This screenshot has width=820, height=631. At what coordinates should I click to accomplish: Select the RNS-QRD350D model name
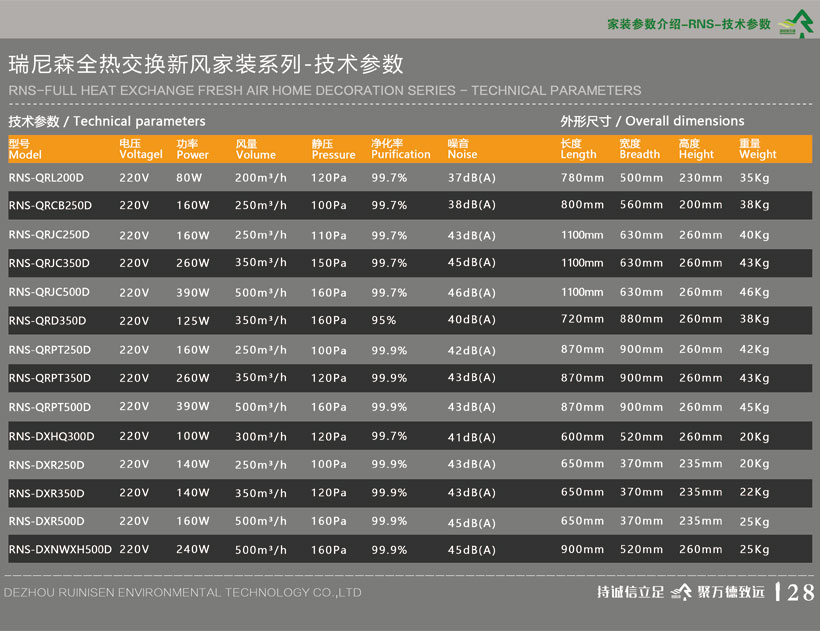(x=47, y=321)
